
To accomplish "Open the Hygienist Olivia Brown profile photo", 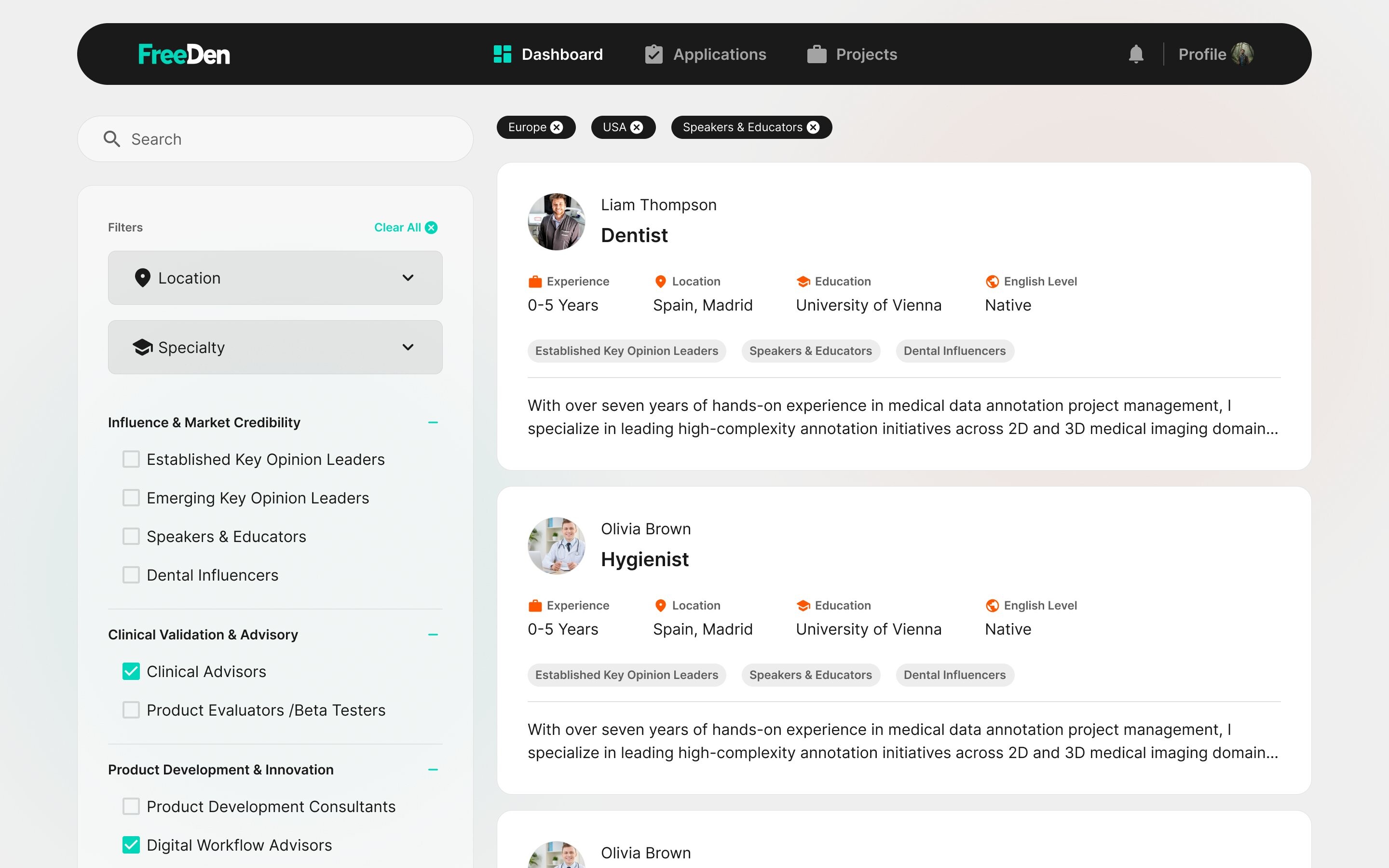I will pyautogui.click(x=557, y=546).
